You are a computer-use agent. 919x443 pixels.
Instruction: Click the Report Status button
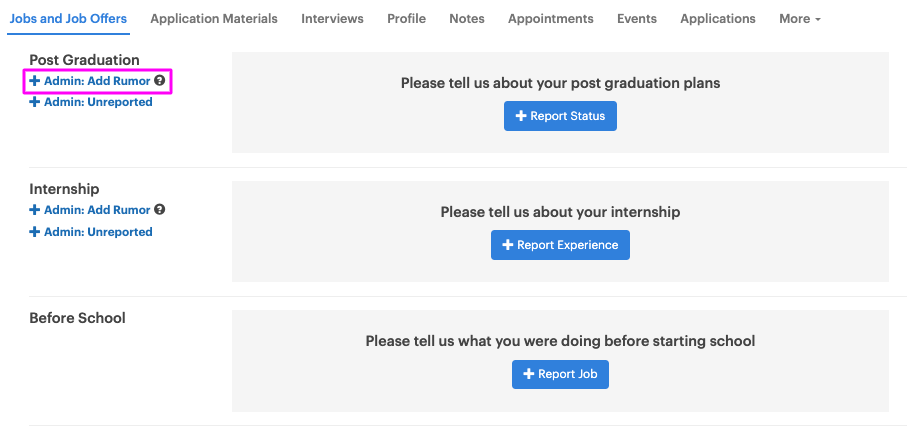pos(560,116)
